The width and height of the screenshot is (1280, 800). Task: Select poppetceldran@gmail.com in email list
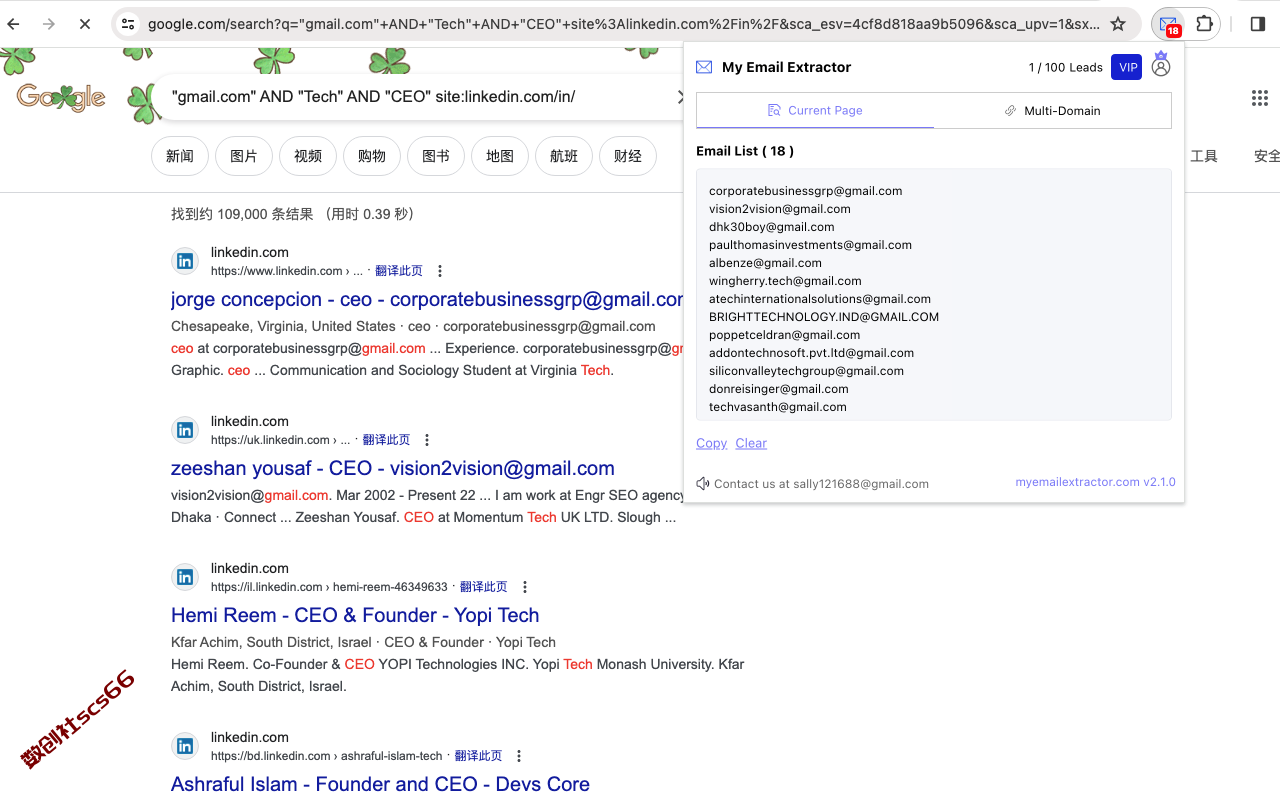pyautogui.click(x=784, y=335)
